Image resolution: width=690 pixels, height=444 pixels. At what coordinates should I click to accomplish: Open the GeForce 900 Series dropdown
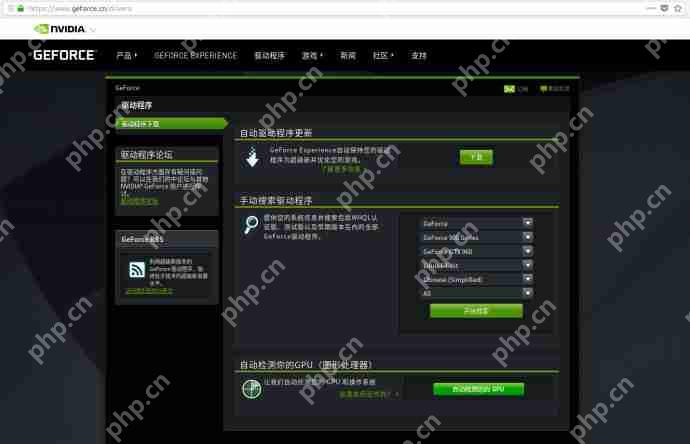pyautogui.click(x=476, y=237)
